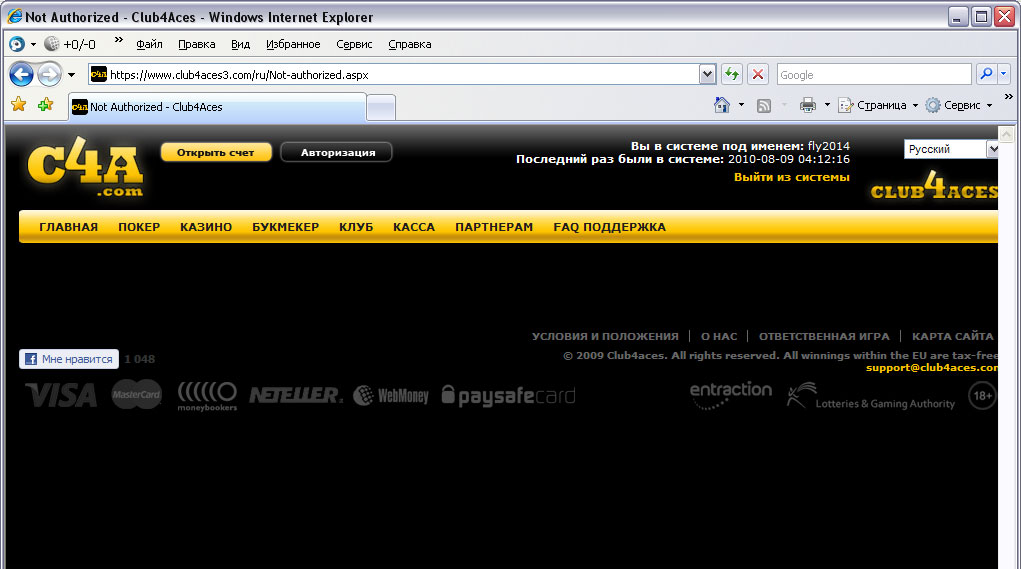The image size is (1021, 569).
Task: Expand the menu bar toolbar chevron
Action: point(119,40)
